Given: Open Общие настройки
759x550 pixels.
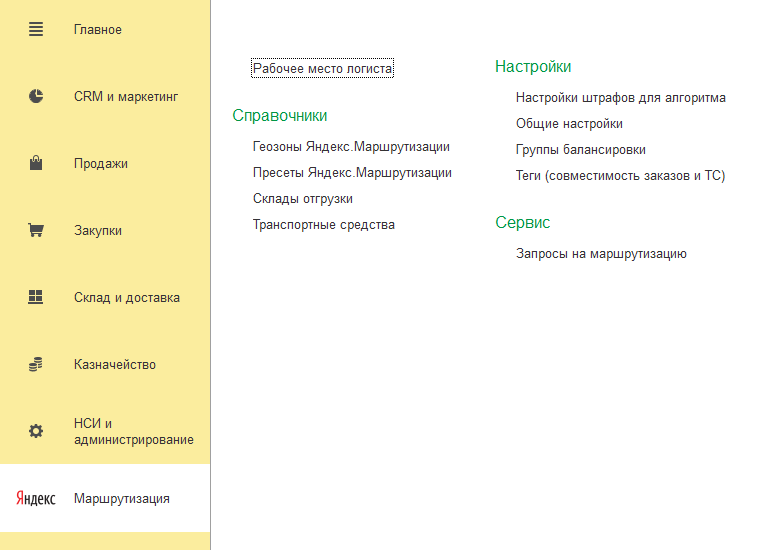Looking at the screenshot, I should (x=569, y=124).
